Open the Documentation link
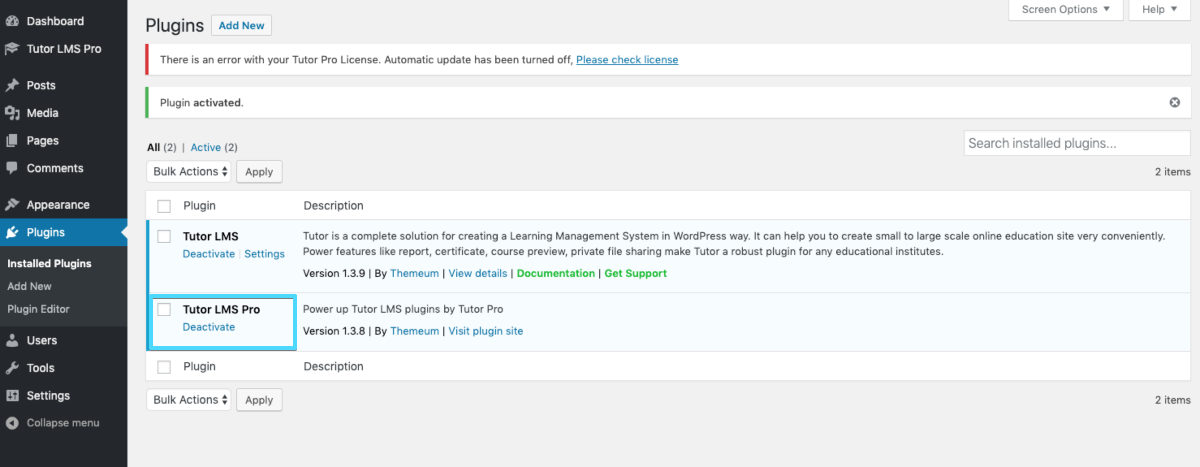 coord(556,273)
